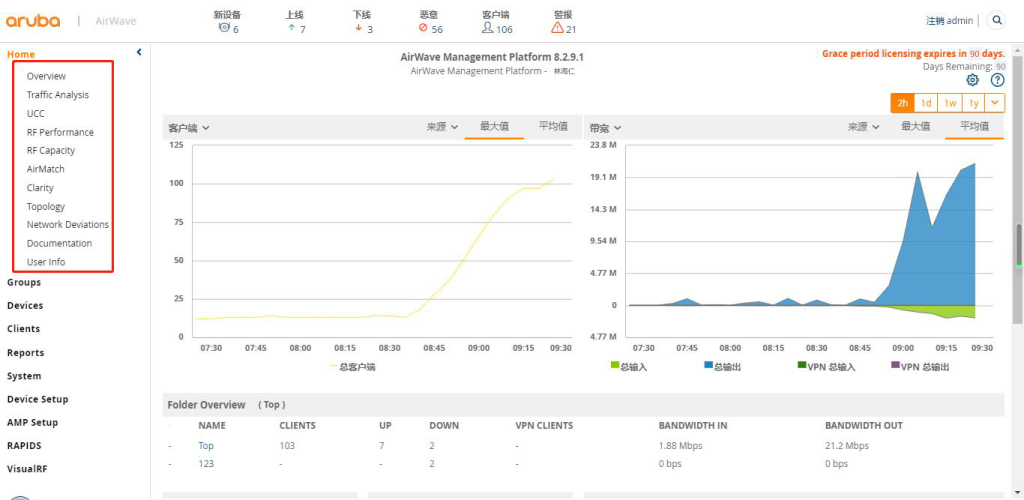Select the 2h time range
Image resolution: width=1024 pixels, height=500 pixels.
tap(903, 103)
